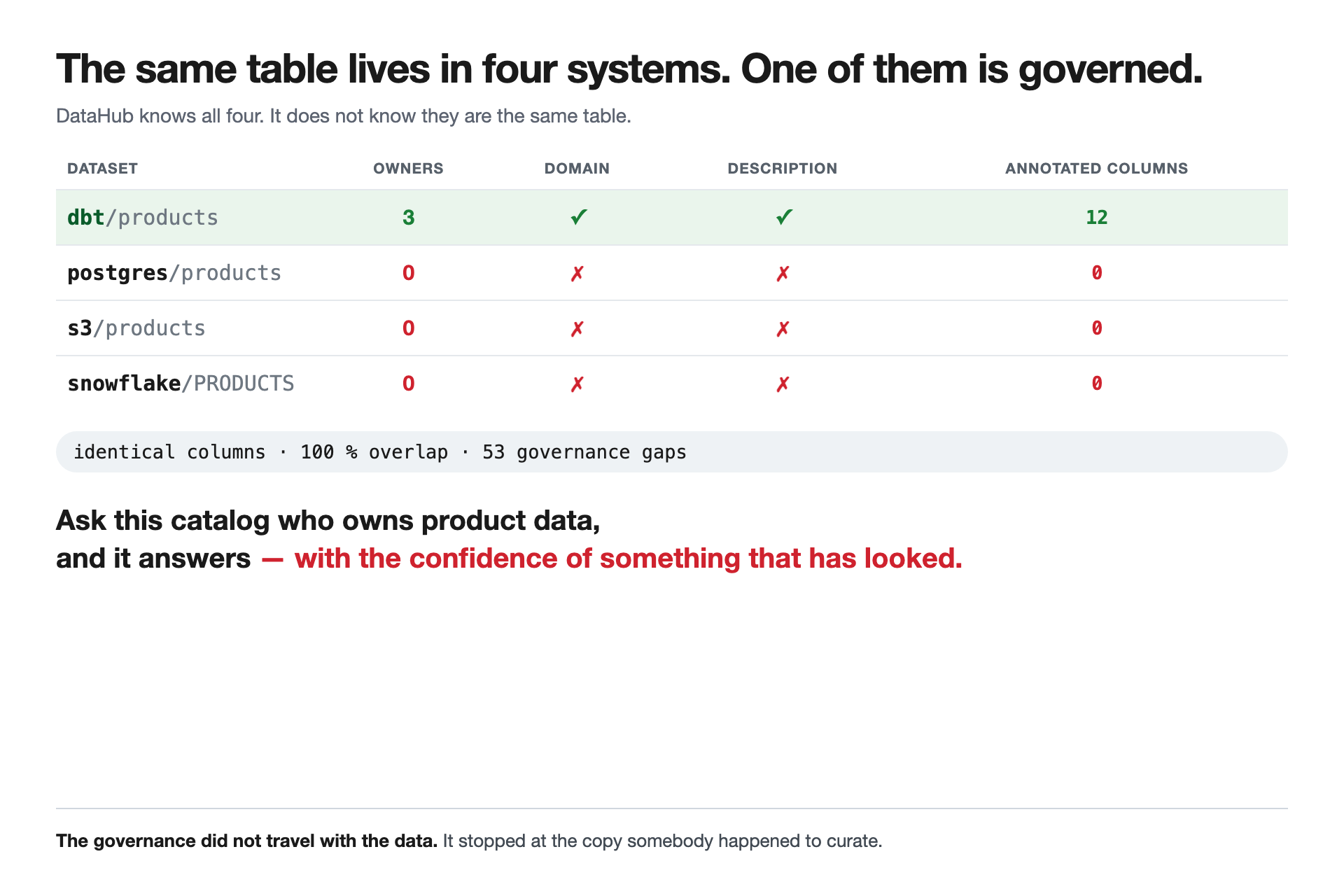The width and height of the screenshot is (1344, 896).
Task: Click the red domain X for snowflake/PRODUCTS
Action: tap(577, 384)
